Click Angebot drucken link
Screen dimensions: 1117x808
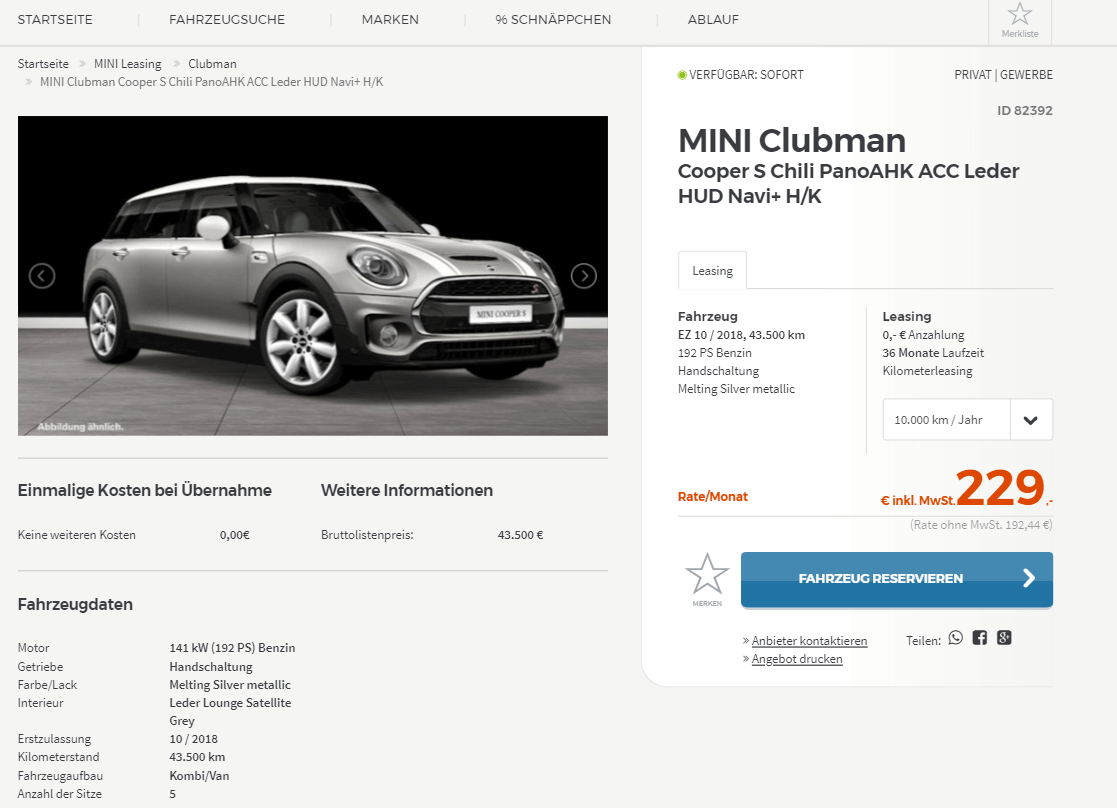point(797,659)
